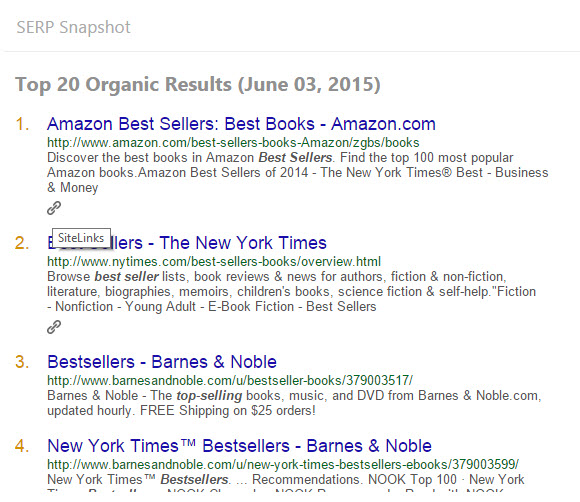The height and width of the screenshot is (502, 580).
Task: Visit the amazon.com zgbs/books green URL
Action: pos(233,143)
